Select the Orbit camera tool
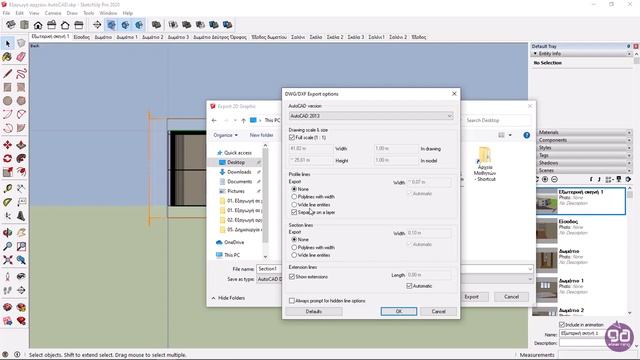This screenshot has width=640, height=360. tap(7, 233)
